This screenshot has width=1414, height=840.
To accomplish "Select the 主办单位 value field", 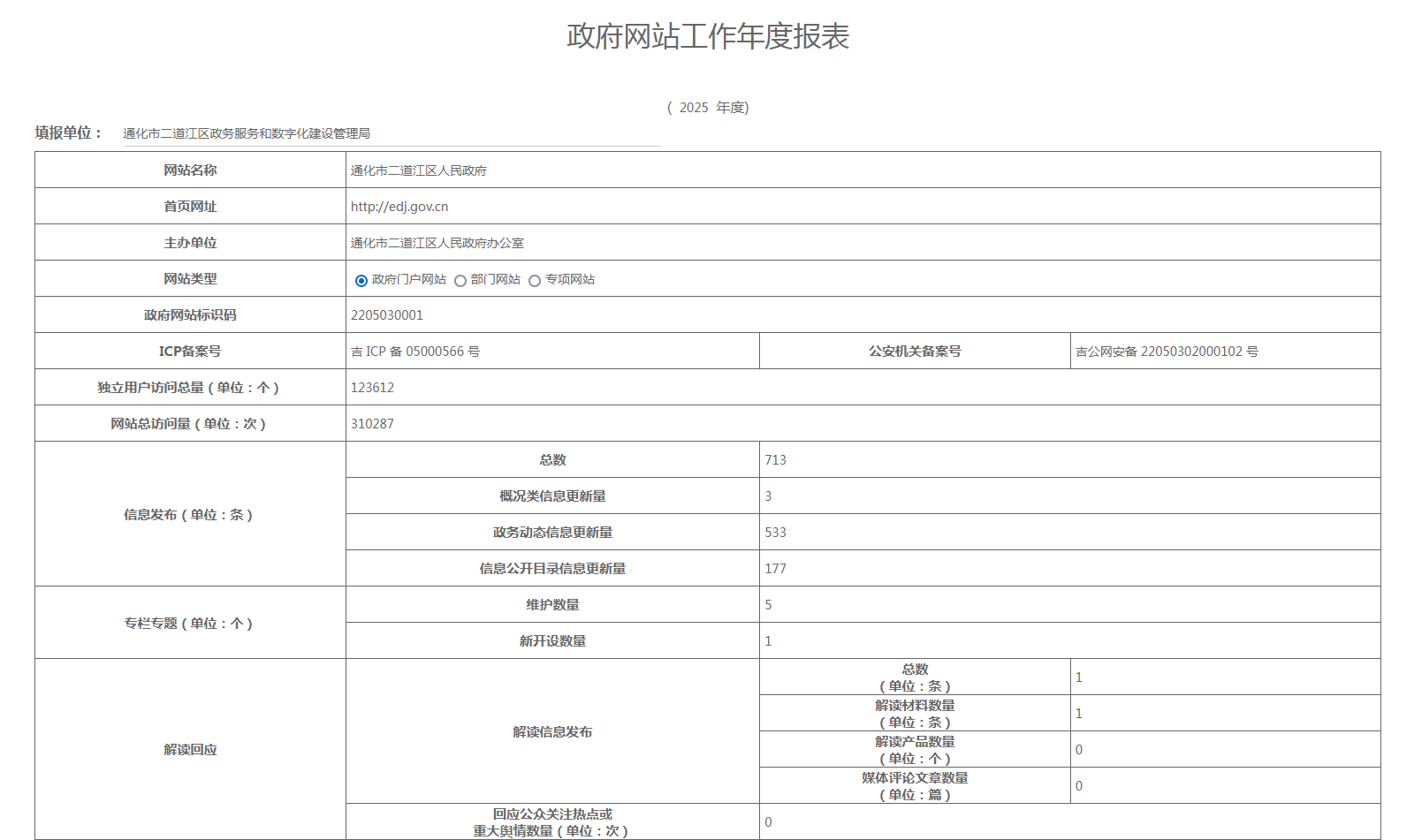I will point(437,243).
